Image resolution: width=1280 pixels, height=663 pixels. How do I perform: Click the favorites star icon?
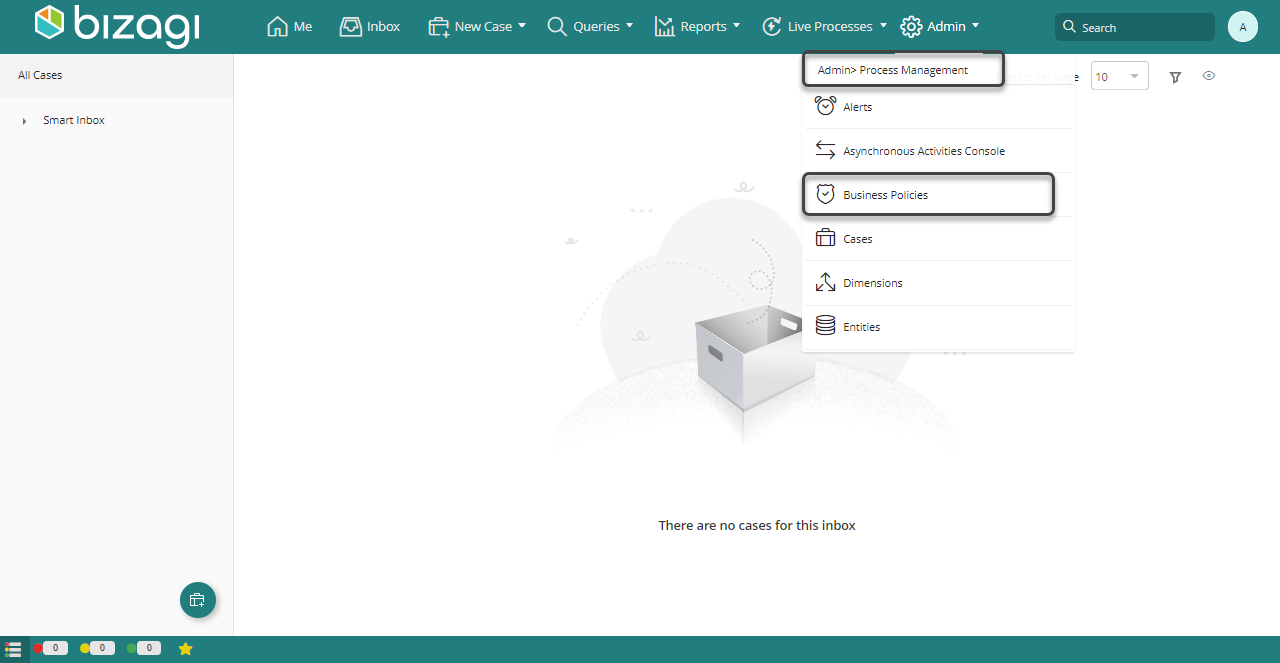185,649
